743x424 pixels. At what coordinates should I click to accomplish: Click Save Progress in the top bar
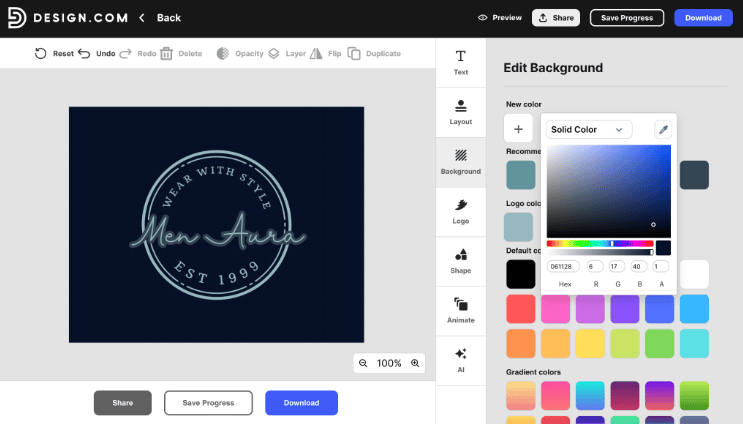[x=627, y=18]
